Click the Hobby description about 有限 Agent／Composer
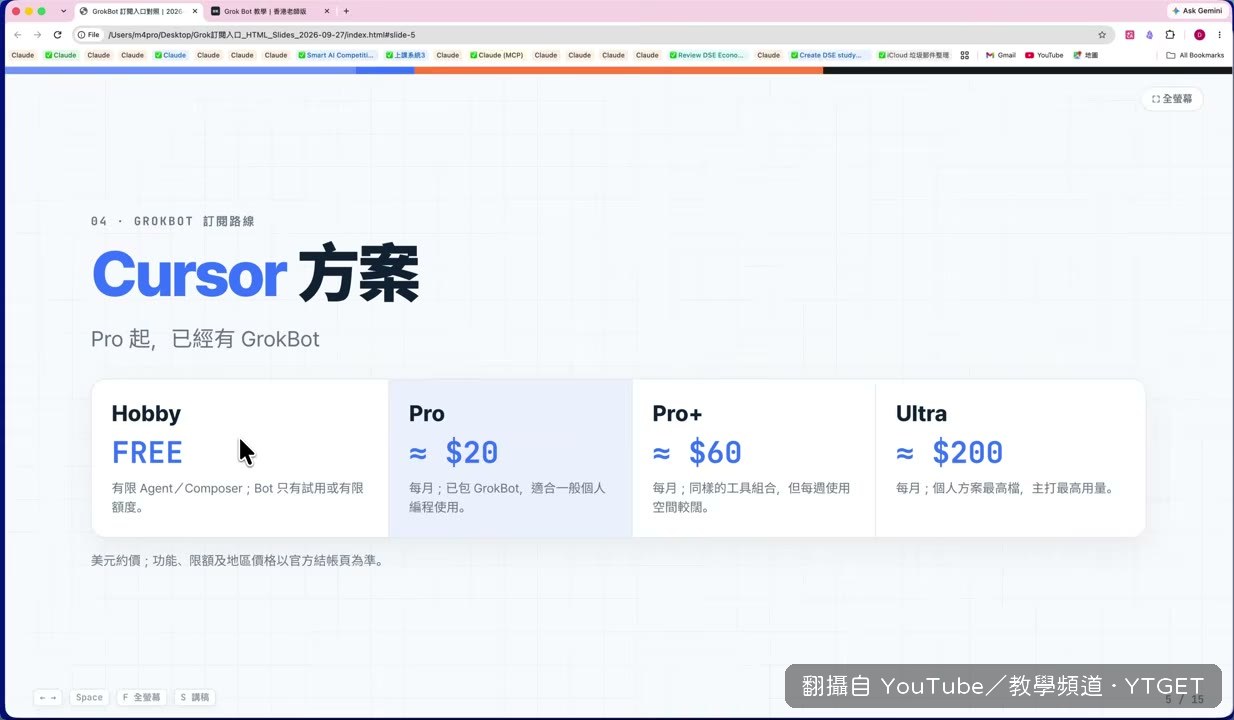This screenshot has height=720, width=1234. tap(238, 498)
